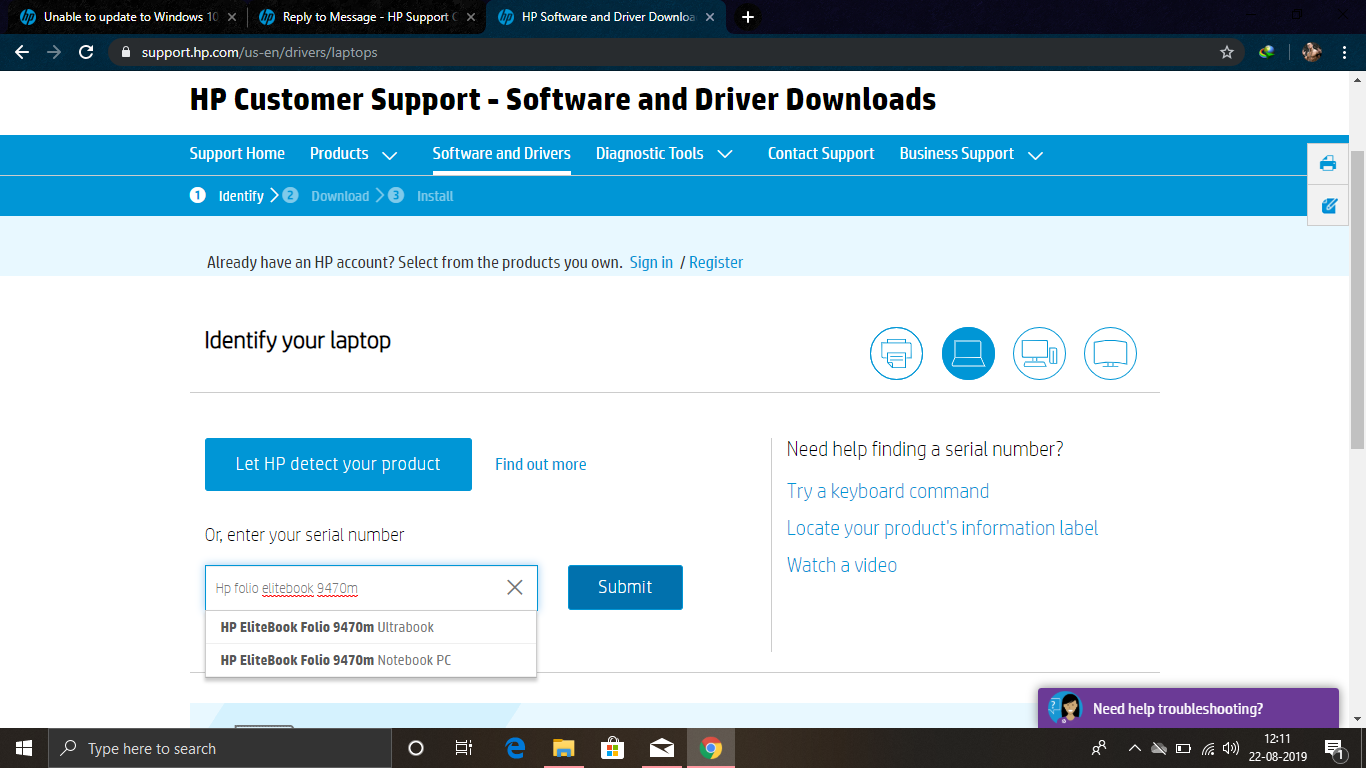The width and height of the screenshot is (1366, 768).
Task: Choose the HP EliteBook Folio 9470m Ultrabook suggestion
Action: pyautogui.click(x=371, y=627)
